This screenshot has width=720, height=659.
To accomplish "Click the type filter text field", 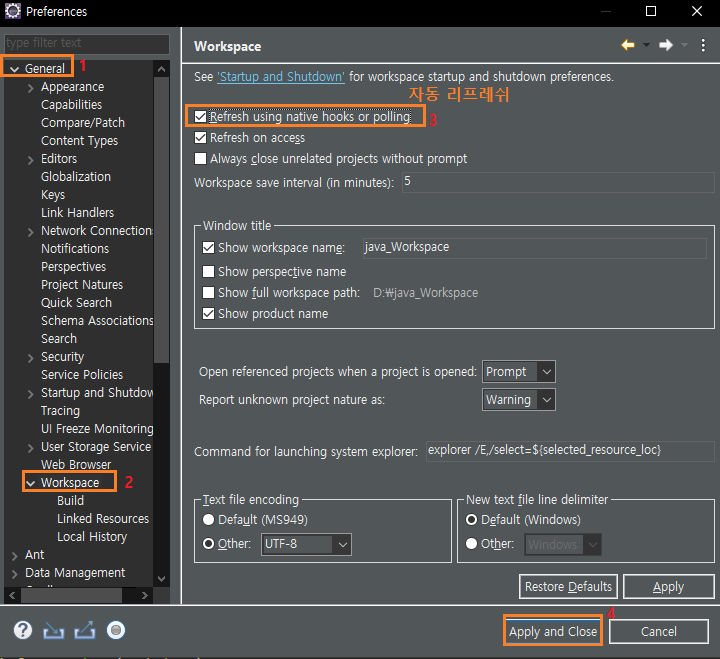I will click(x=87, y=43).
